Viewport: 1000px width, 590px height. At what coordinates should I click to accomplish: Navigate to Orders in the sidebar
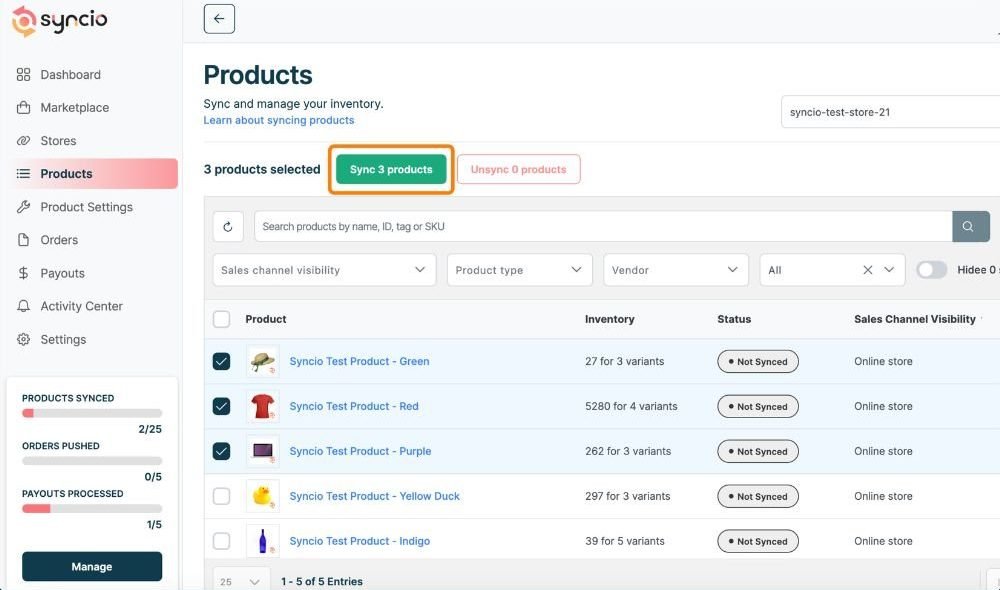tap(59, 240)
